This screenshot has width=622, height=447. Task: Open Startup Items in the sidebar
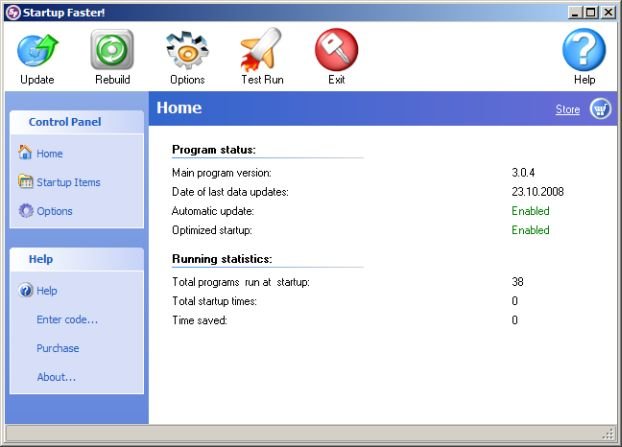pyautogui.click(x=69, y=182)
